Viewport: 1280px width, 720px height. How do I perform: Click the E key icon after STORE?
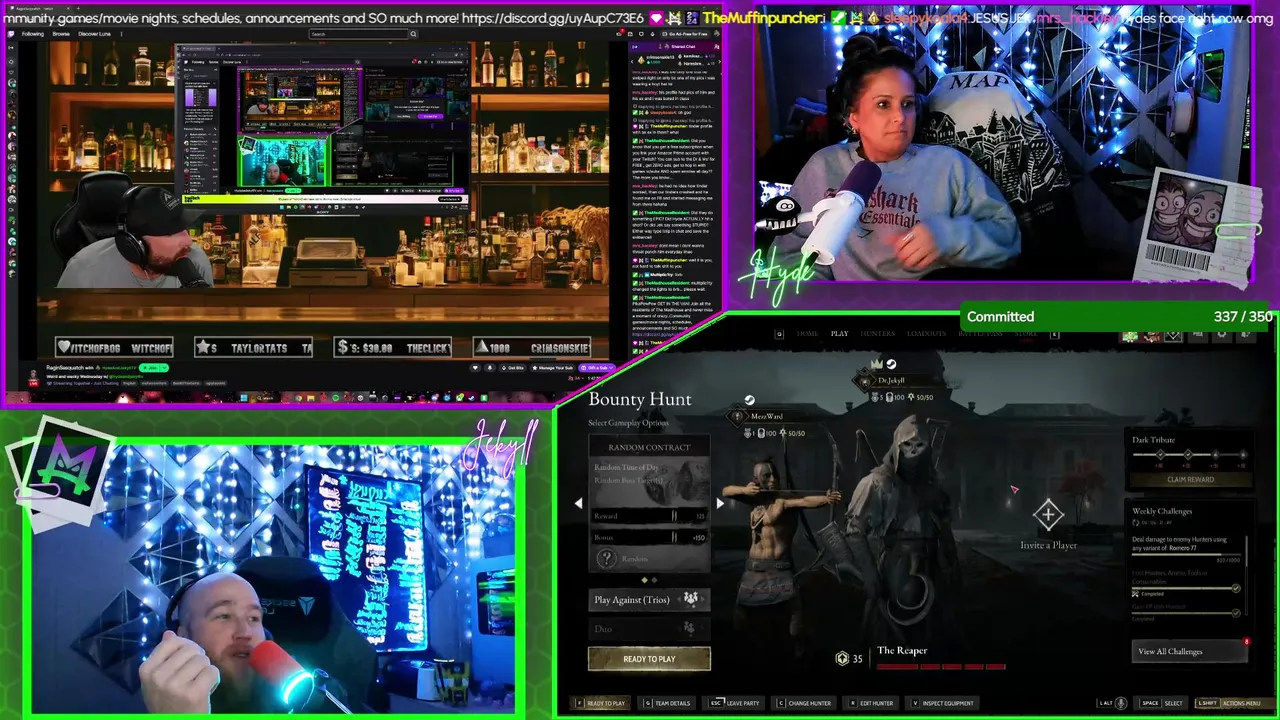pyautogui.click(x=1055, y=334)
